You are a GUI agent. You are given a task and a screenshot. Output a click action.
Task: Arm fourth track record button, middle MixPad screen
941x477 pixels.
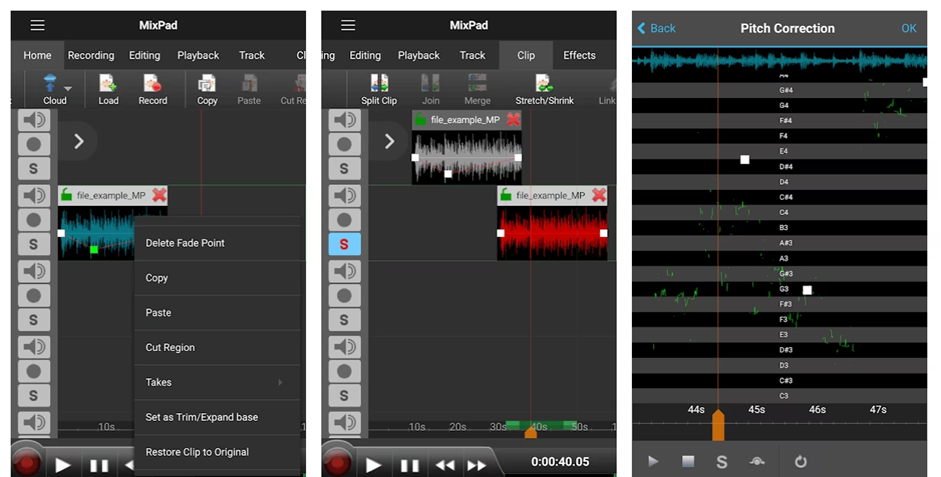pos(344,371)
